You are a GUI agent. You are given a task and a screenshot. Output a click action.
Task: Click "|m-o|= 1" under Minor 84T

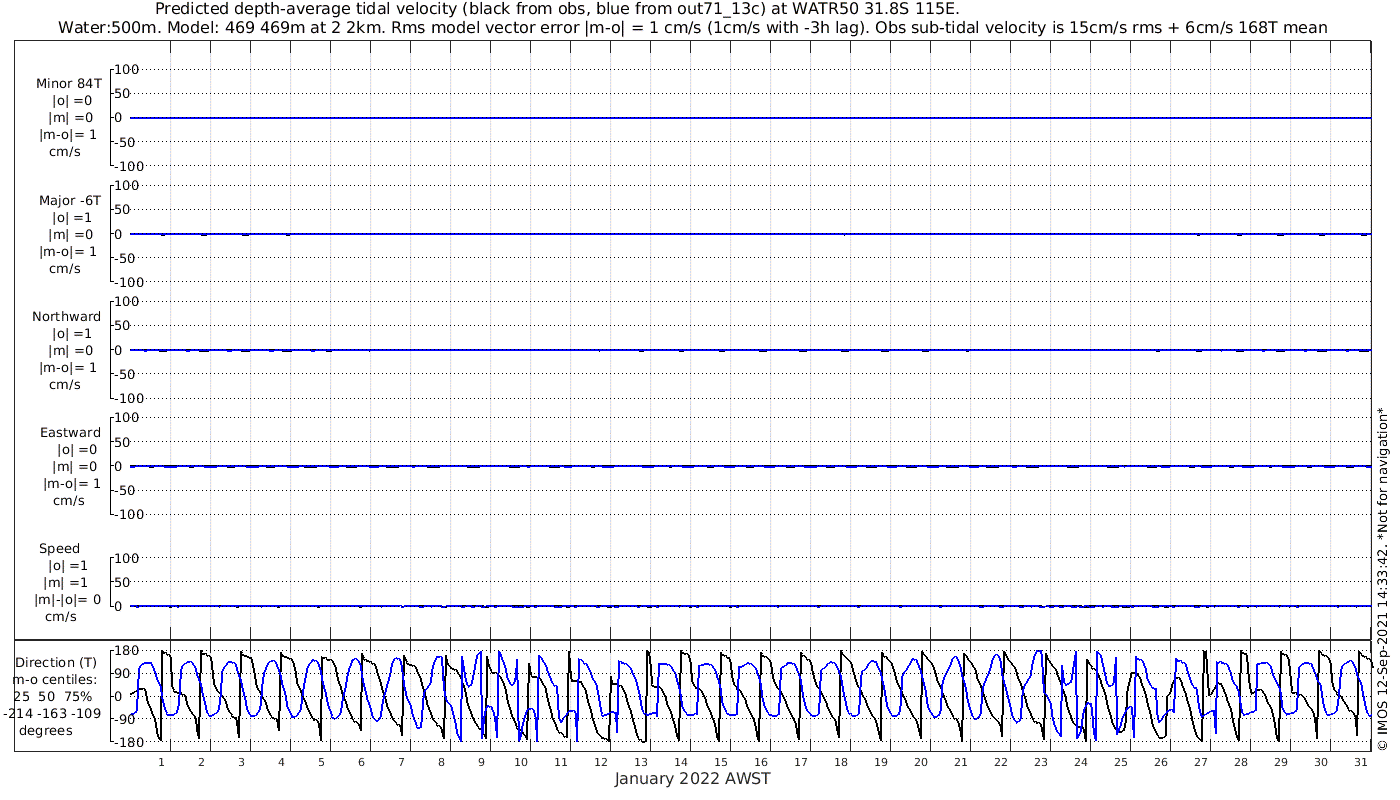coord(68,135)
